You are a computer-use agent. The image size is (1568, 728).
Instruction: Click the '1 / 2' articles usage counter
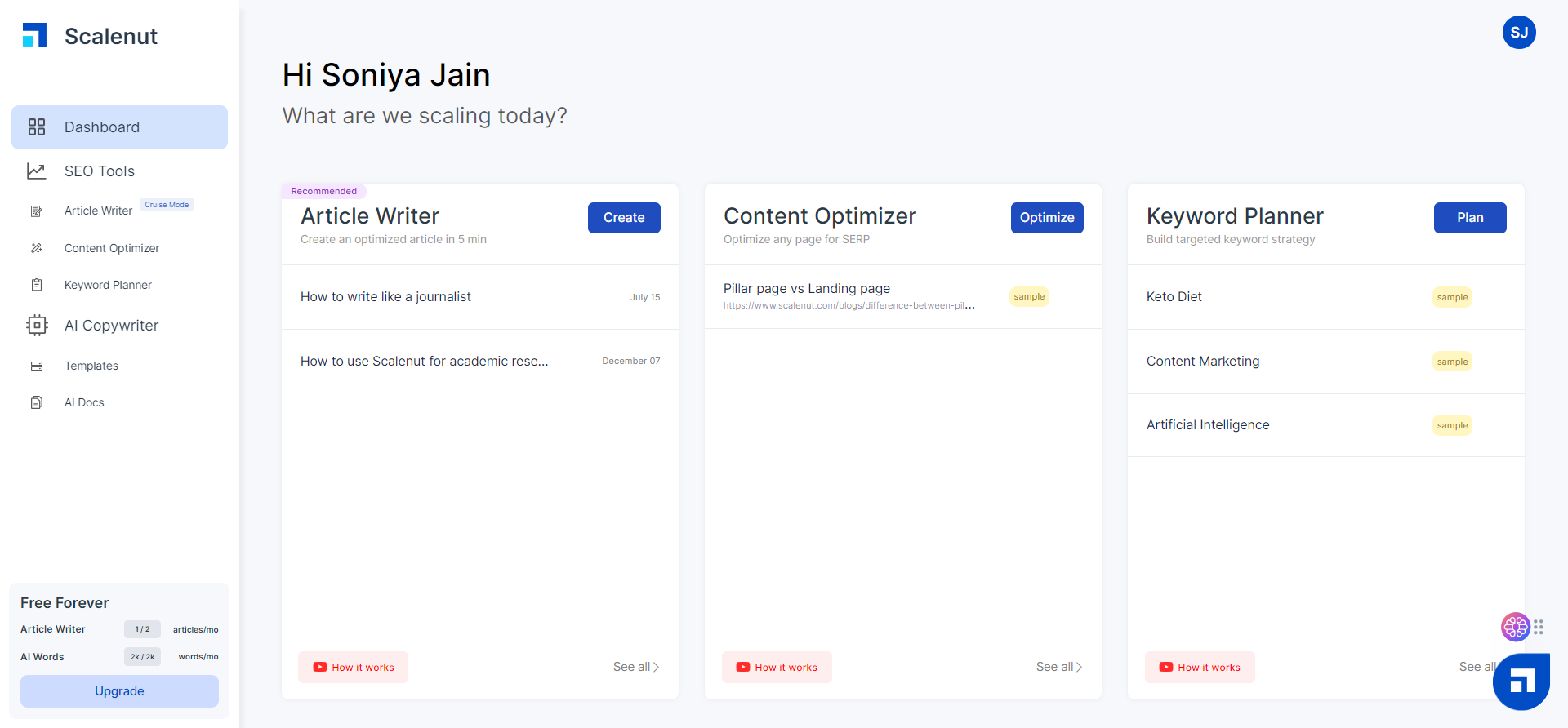(142, 629)
